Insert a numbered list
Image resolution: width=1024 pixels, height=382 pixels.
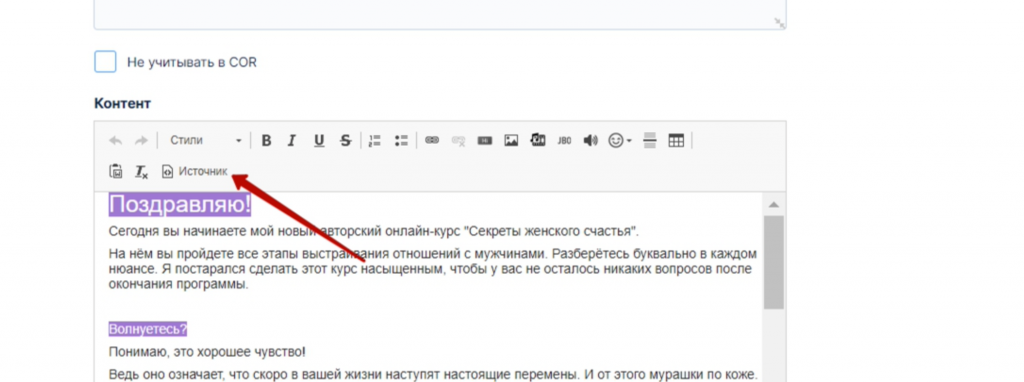pyautogui.click(x=374, y=140)
